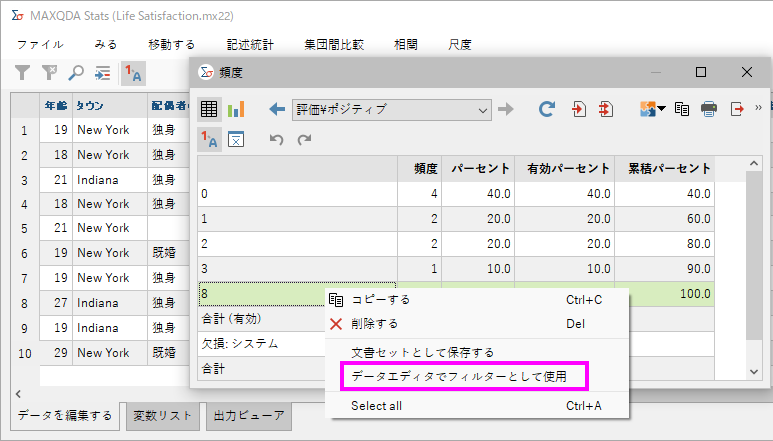This screenshot has height=441, width=773.
Task: Click the パーセント column header
Action: pyautogui.click(x=478, y=169)
